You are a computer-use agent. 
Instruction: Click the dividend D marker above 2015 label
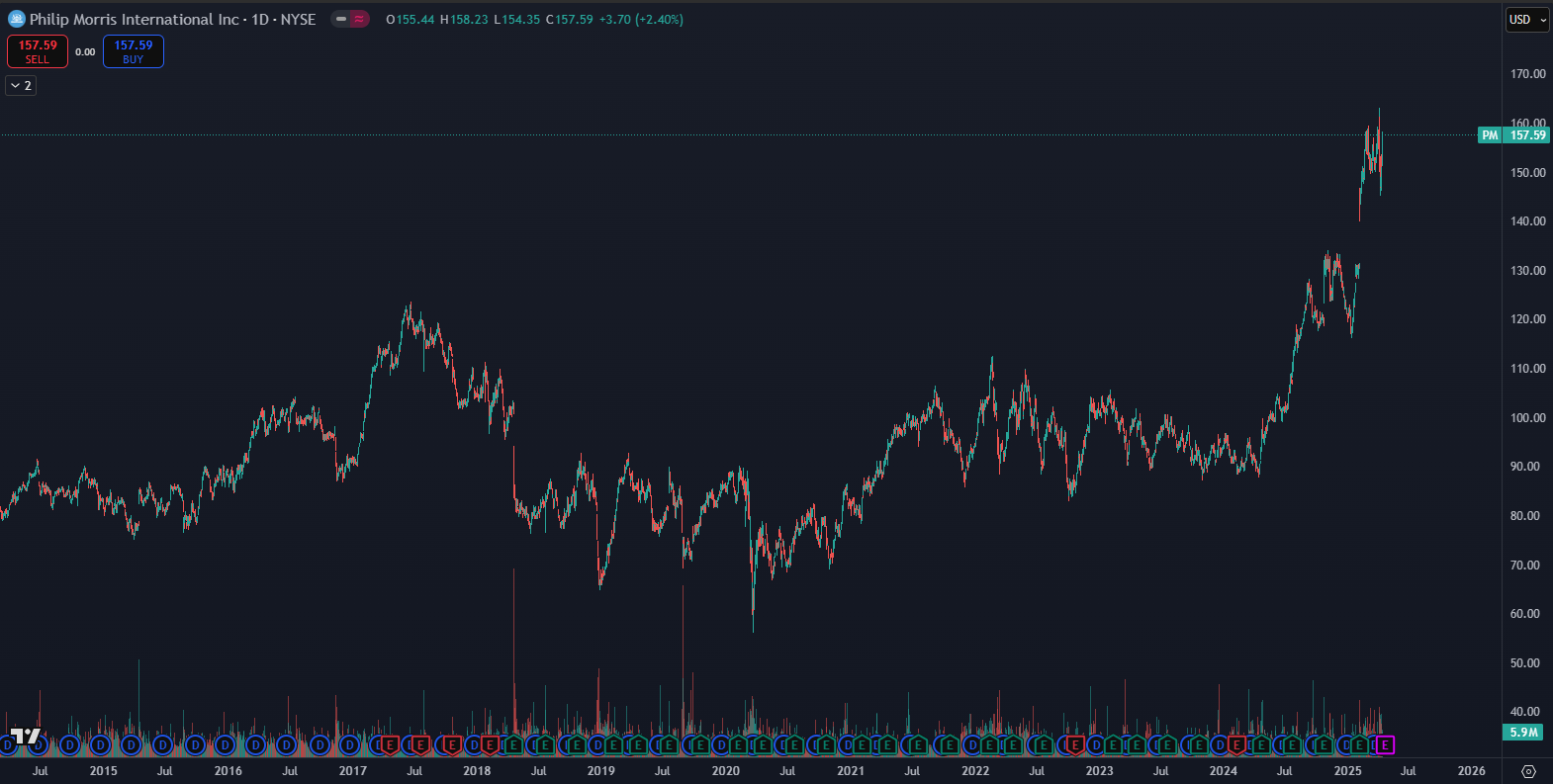point(100,745)
